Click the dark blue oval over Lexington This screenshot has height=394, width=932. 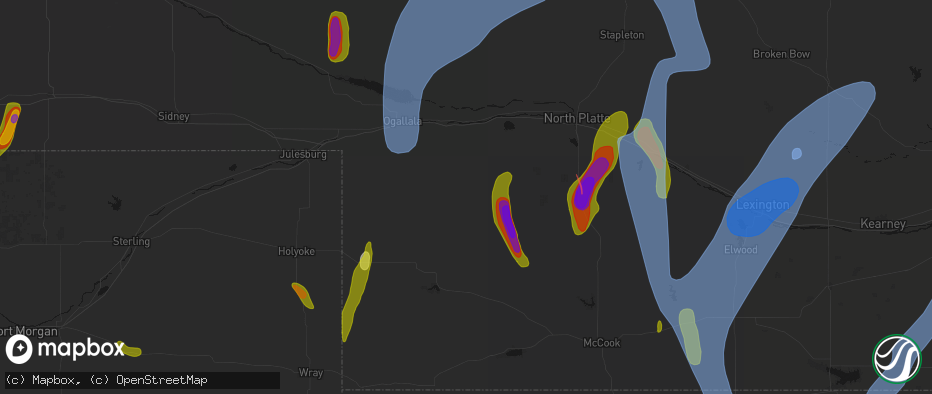(763, 207)
